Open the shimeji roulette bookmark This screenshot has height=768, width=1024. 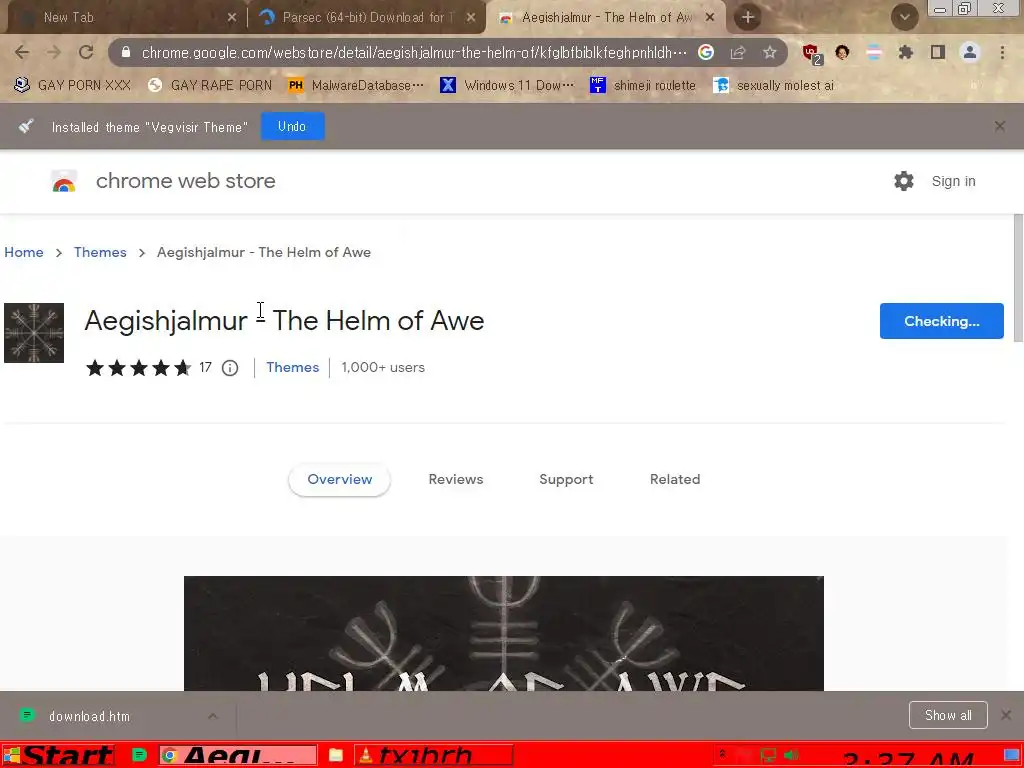coord(643,85)
